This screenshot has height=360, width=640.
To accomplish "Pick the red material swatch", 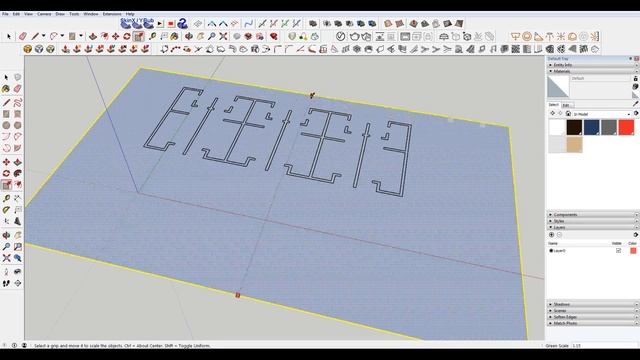I will click(626, 127).
